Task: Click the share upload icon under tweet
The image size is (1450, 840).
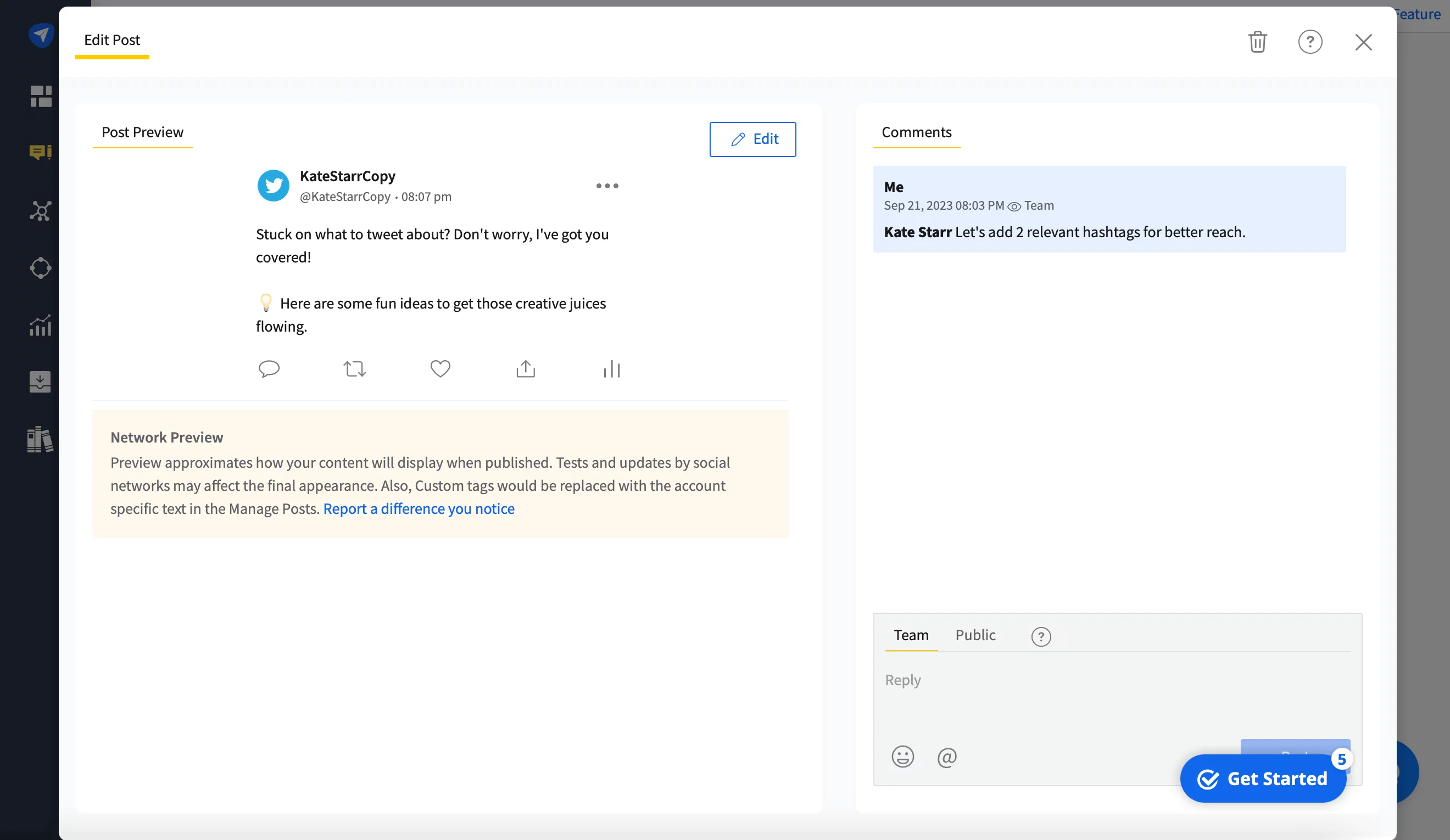Action: [525, 369]
